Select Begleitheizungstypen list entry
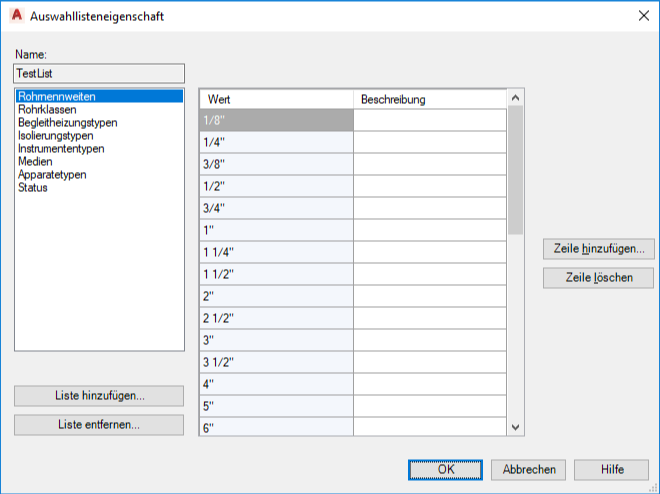The width and height of the screenshot is (660, 494). [67, 123]
